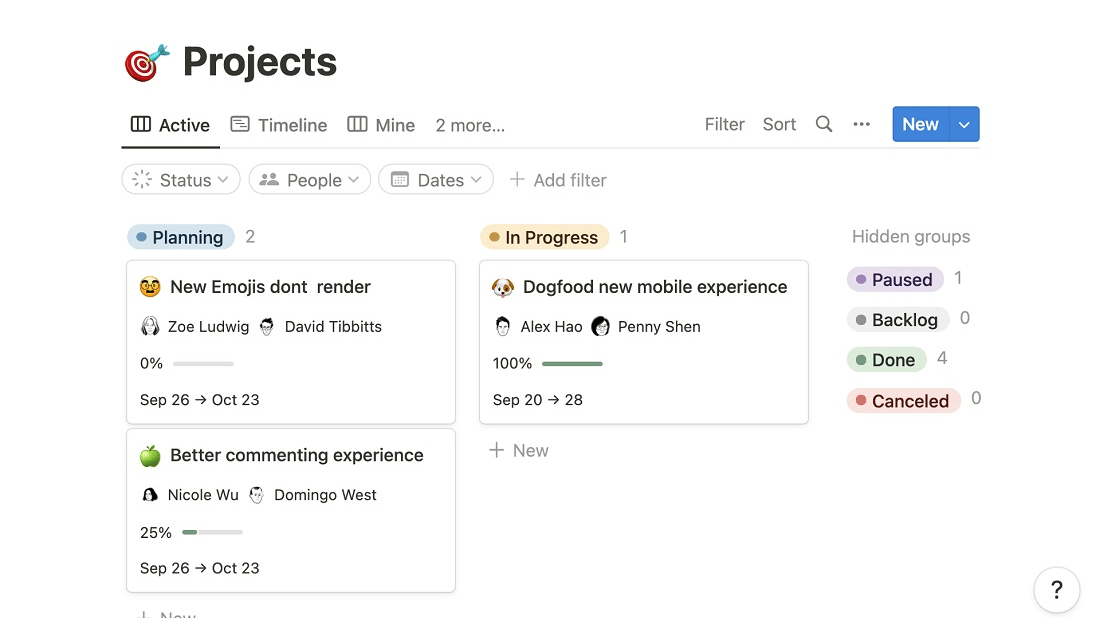Screen dimensions: 1100x618
Task: Open the help question mark button
Action: tap(1056, 589)
